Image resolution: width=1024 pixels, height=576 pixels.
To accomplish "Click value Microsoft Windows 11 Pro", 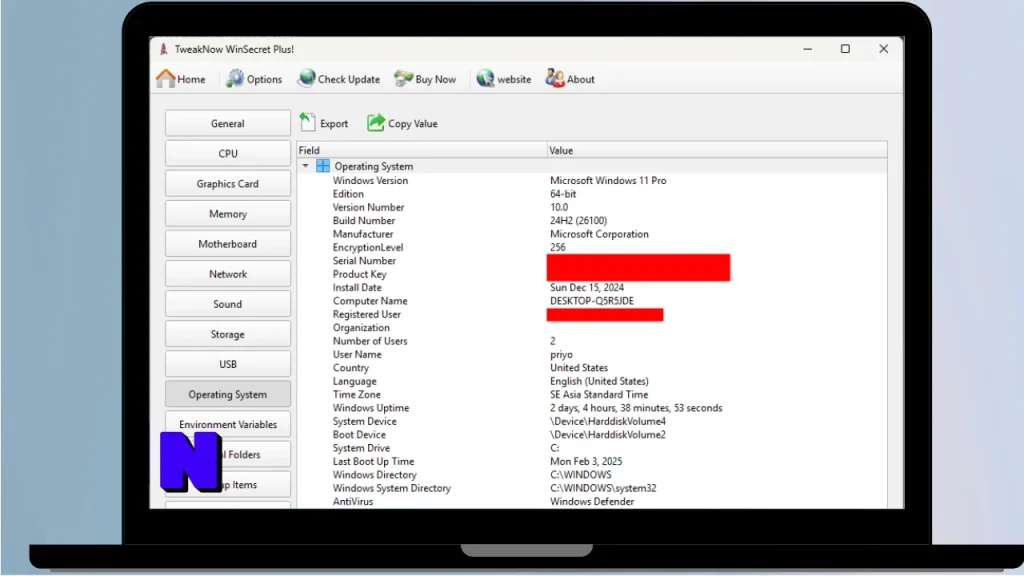I will point(608,180).
